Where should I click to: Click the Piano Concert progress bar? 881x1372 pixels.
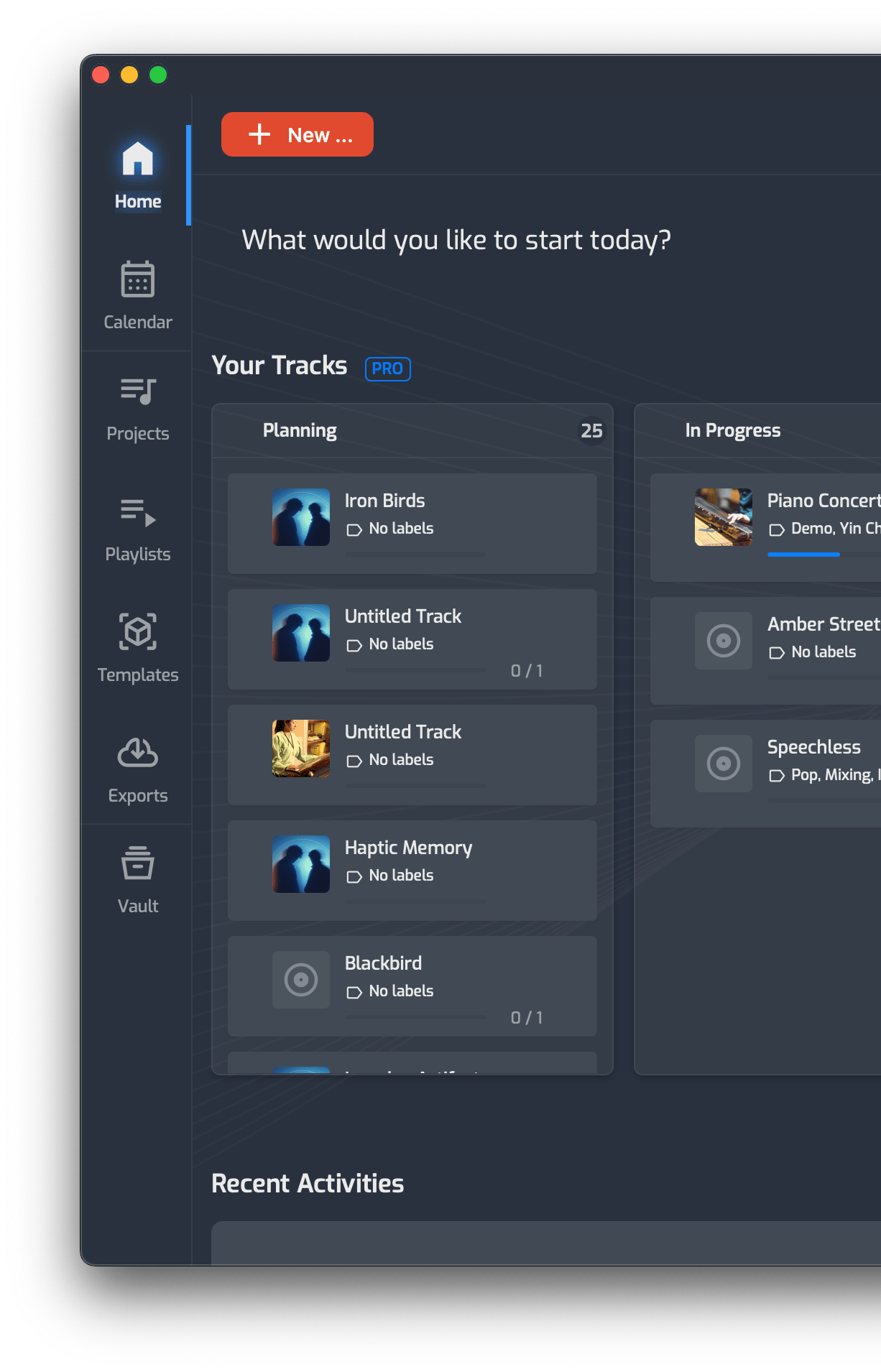803,555
